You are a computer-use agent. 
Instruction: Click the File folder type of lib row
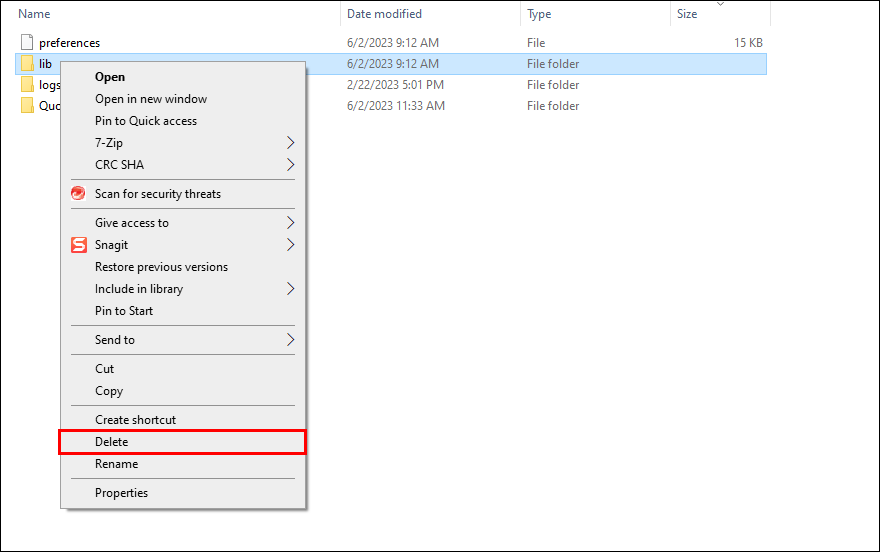(553, 64)
